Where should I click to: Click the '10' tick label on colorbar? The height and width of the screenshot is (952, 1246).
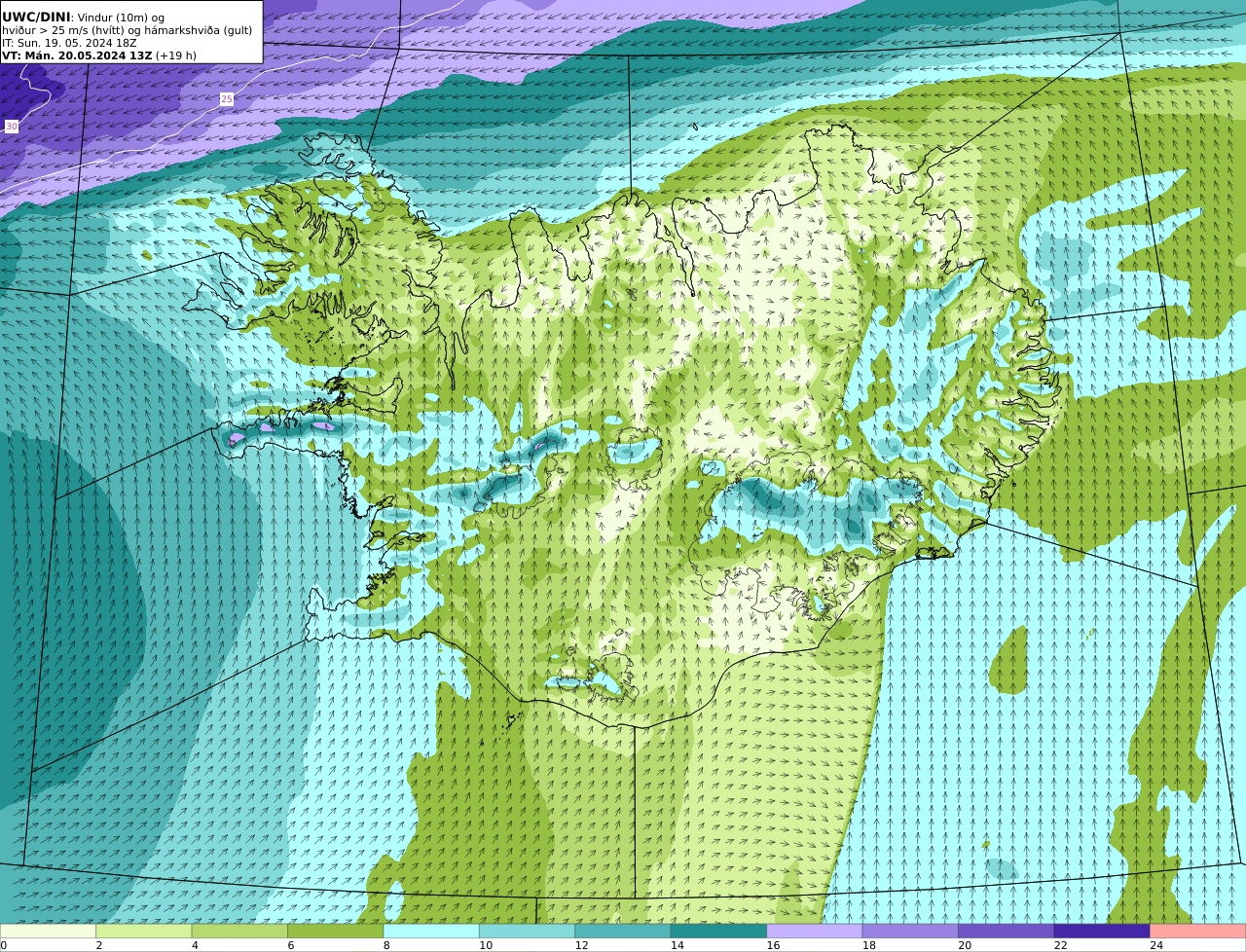point(486,945)
